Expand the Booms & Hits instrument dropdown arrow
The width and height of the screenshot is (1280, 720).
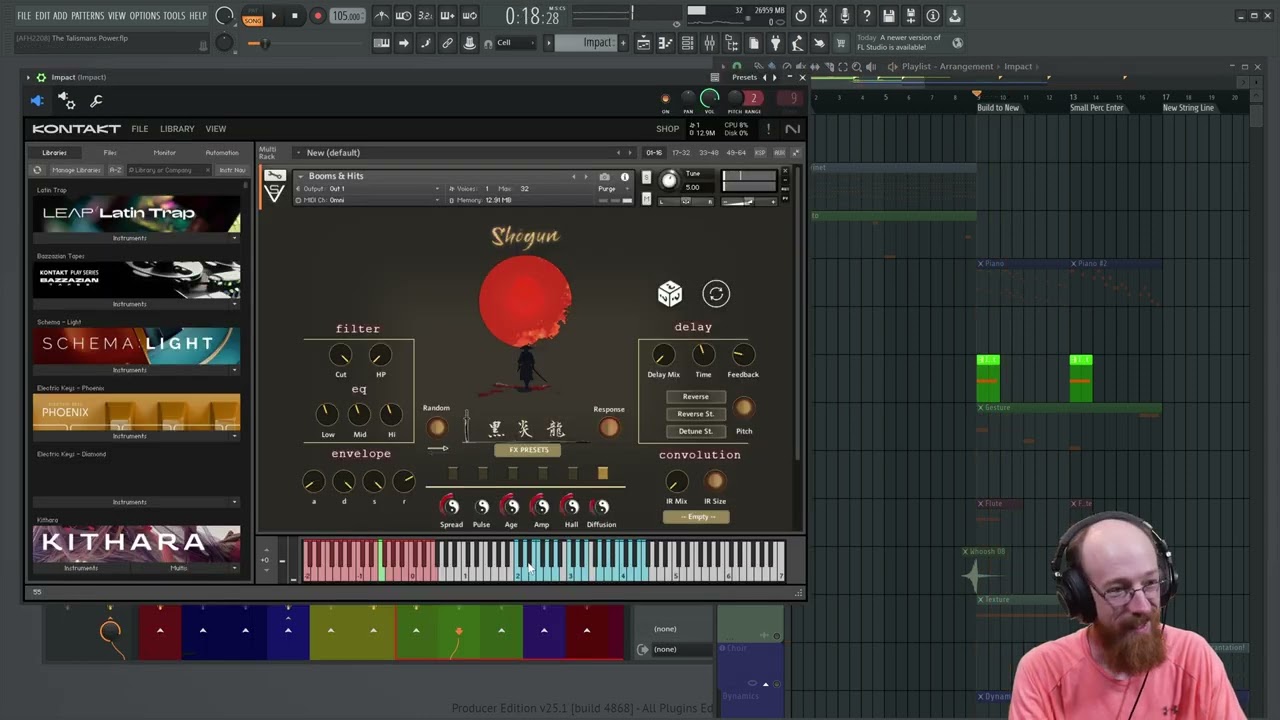tap(299, 176)
